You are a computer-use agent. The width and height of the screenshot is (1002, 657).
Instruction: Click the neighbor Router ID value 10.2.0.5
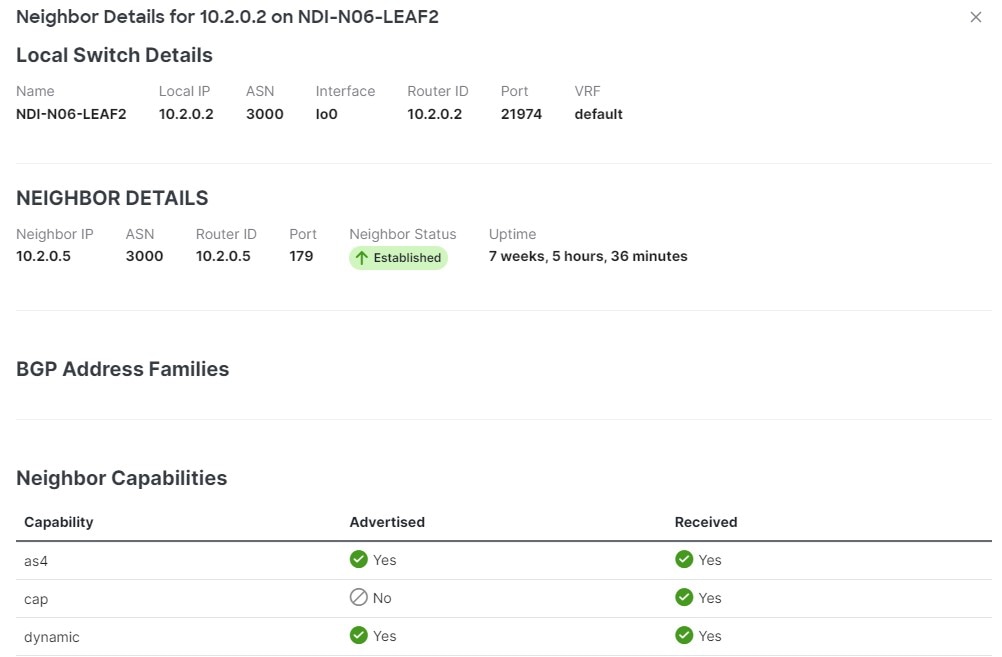[x=223, y=256]
